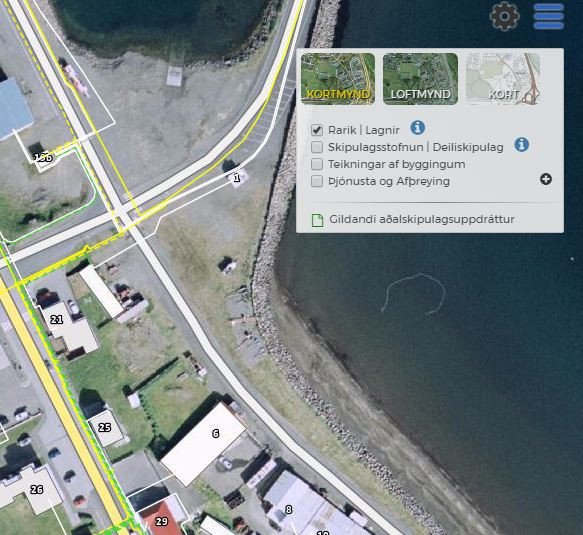Expand the Þjónusta og Afþreying group
The width and height of the screenshot is (583, 535).
[546, 180]
